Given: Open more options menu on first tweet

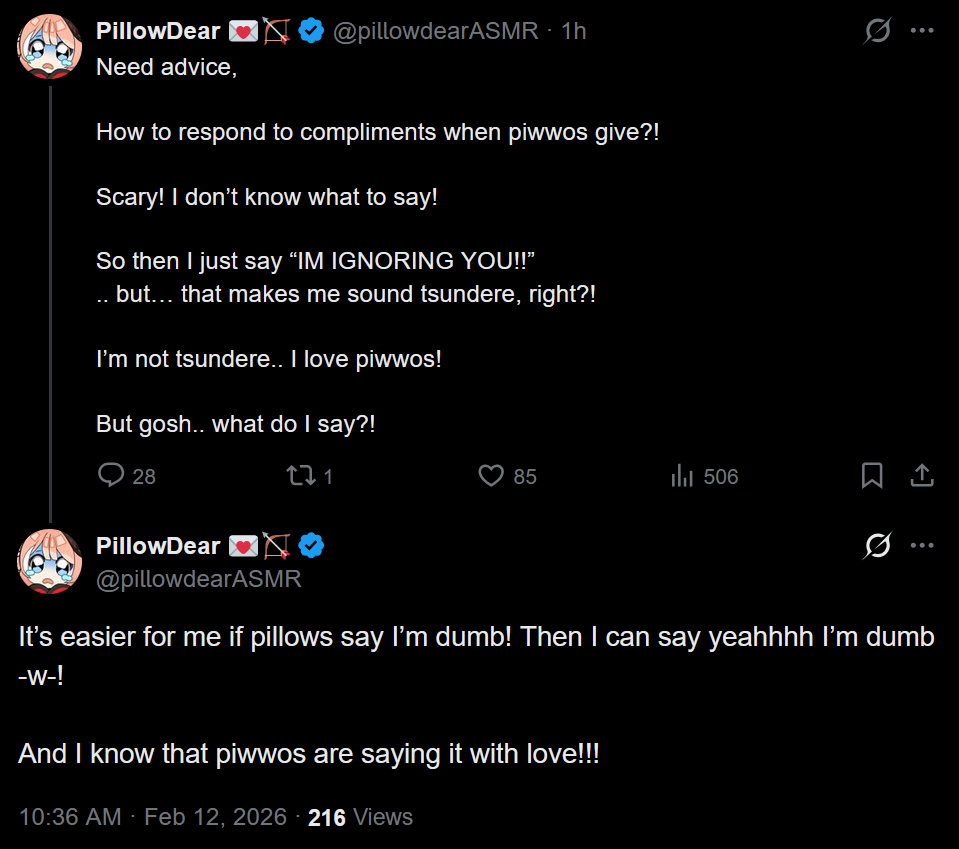Looking at the screenshot, I should pyautogui.click(x=921, y=31).
